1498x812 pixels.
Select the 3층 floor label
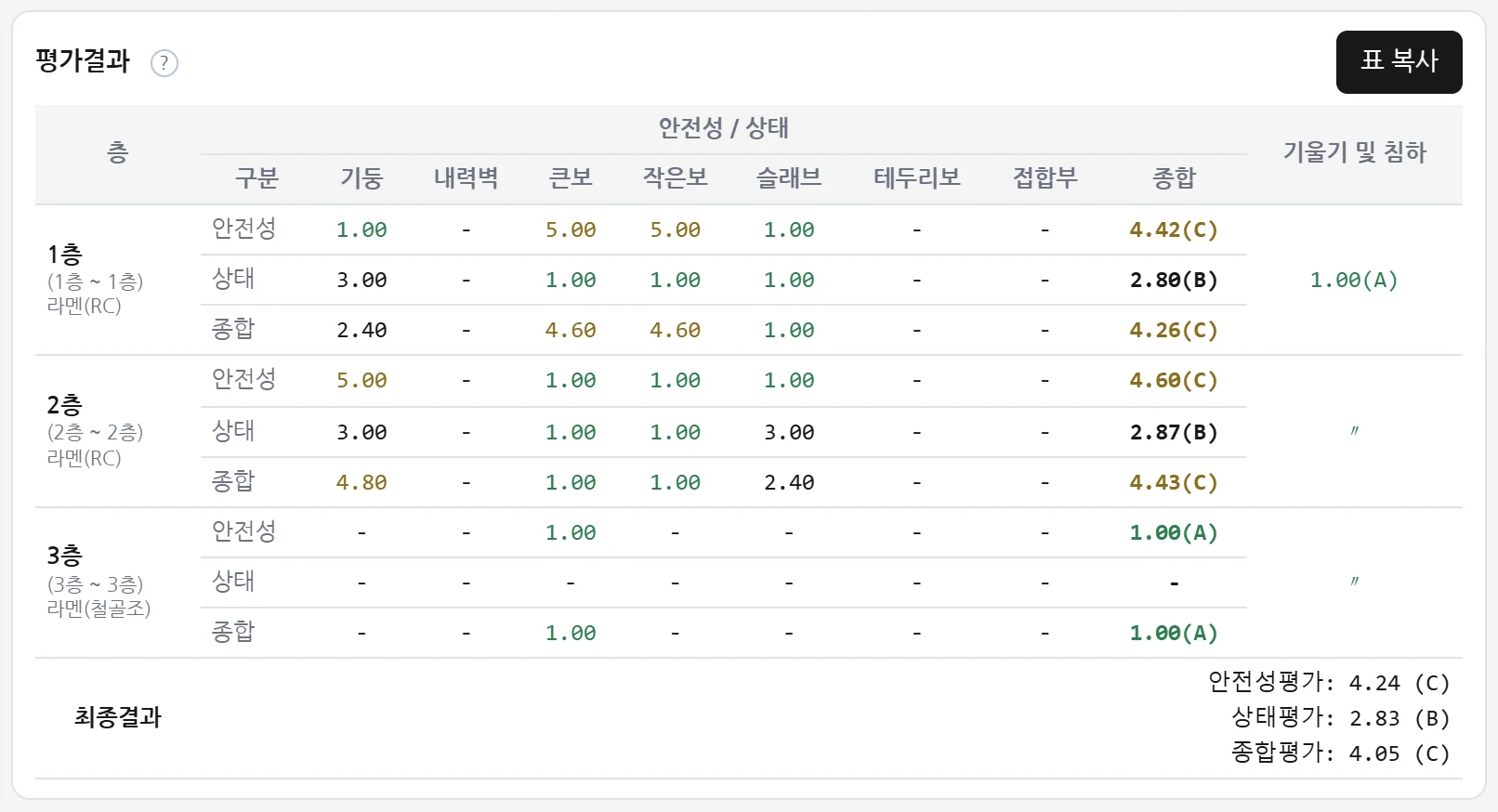coord(64,556)
